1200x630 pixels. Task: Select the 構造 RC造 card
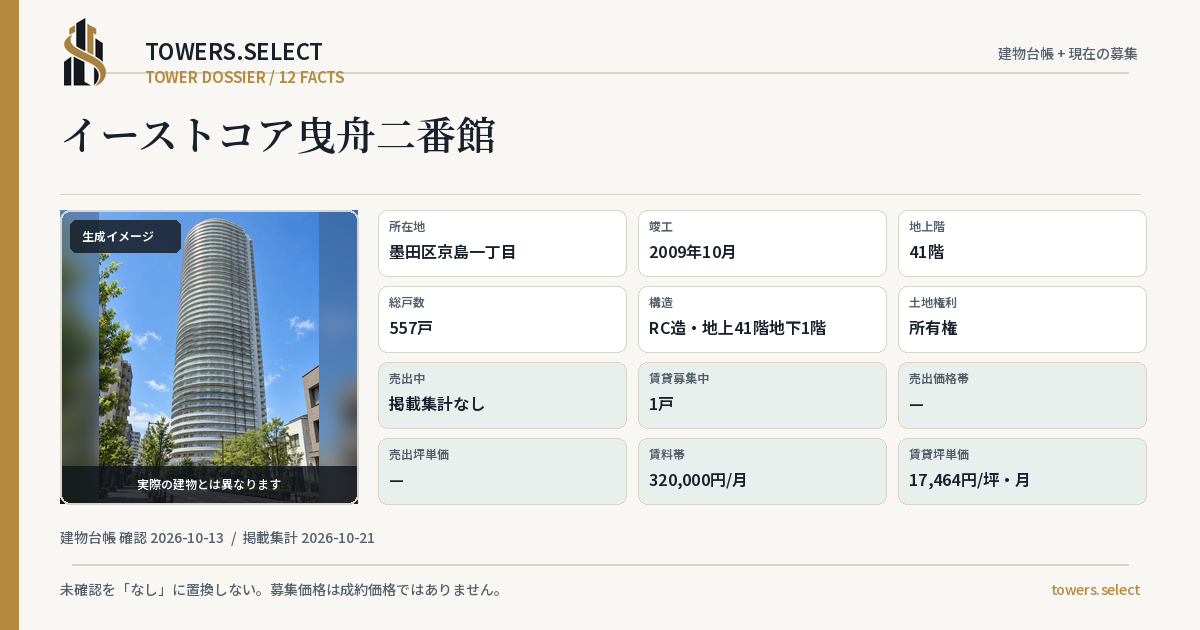[762, 319]
